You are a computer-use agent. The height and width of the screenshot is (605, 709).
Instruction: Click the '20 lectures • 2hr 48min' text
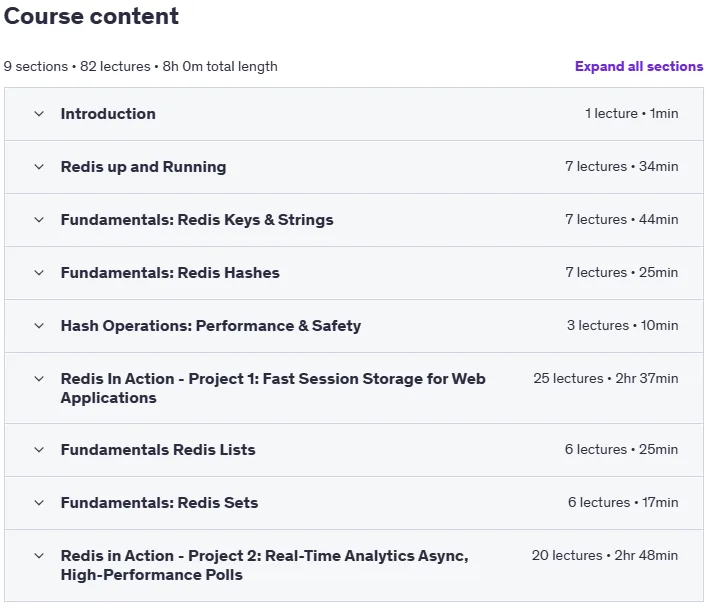tap(605, 555)
